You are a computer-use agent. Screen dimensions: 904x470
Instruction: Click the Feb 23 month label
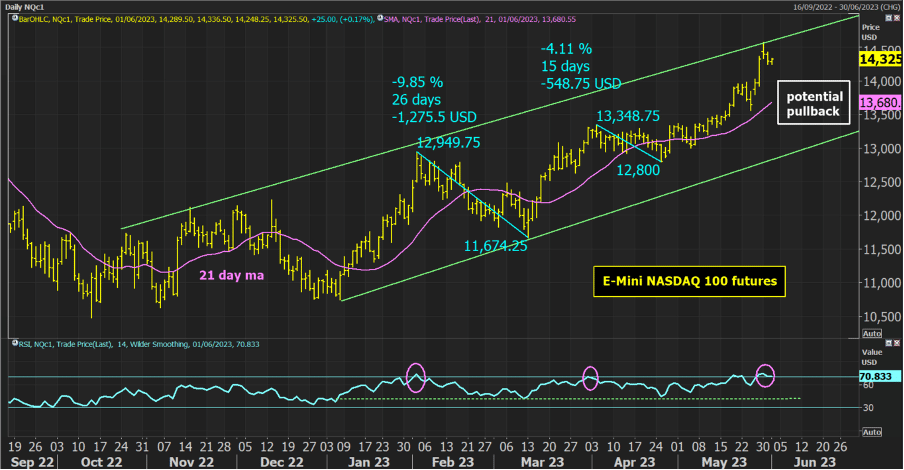pos(453,462)
